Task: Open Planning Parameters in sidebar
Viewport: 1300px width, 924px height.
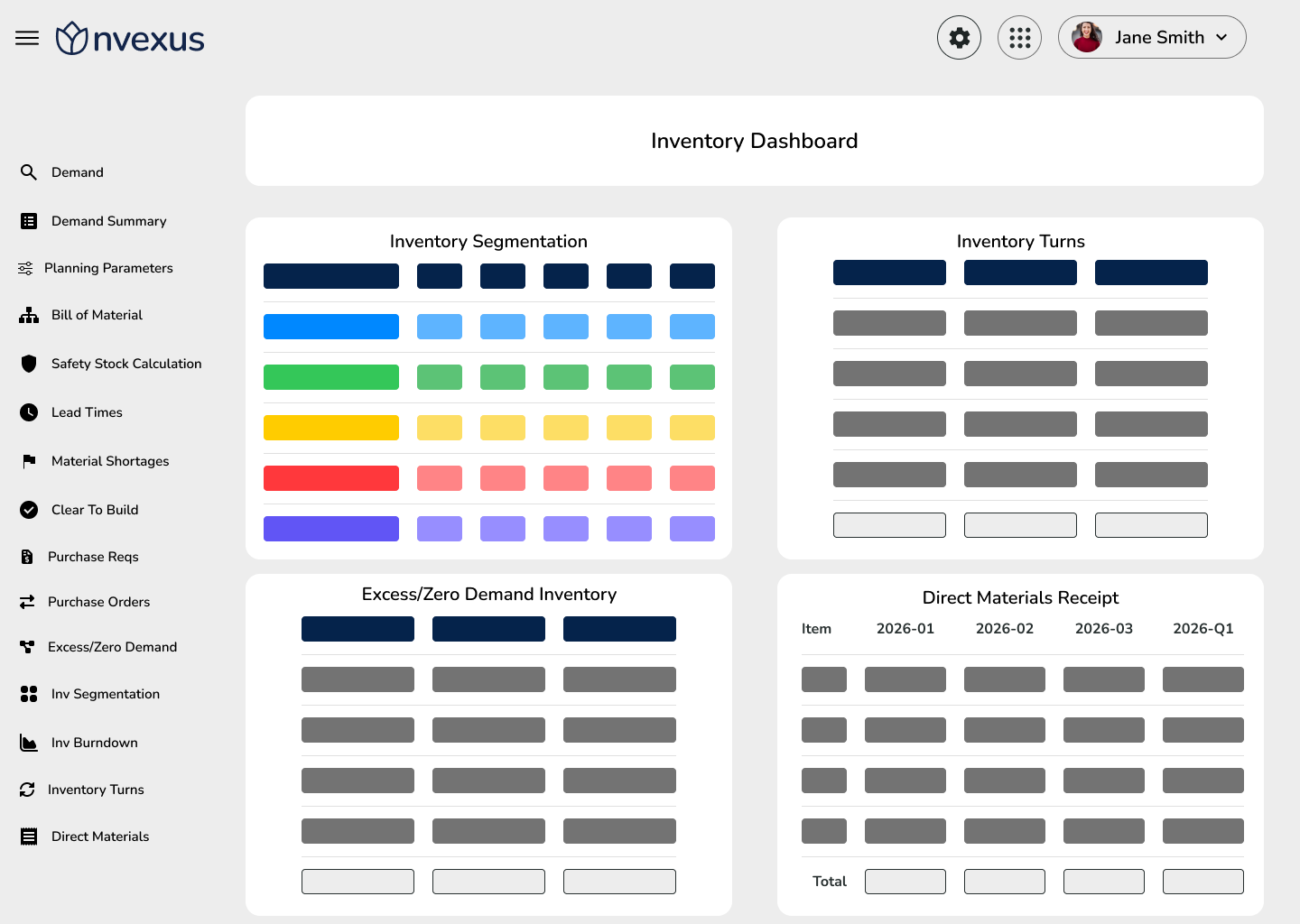Action: pos(108,268)
